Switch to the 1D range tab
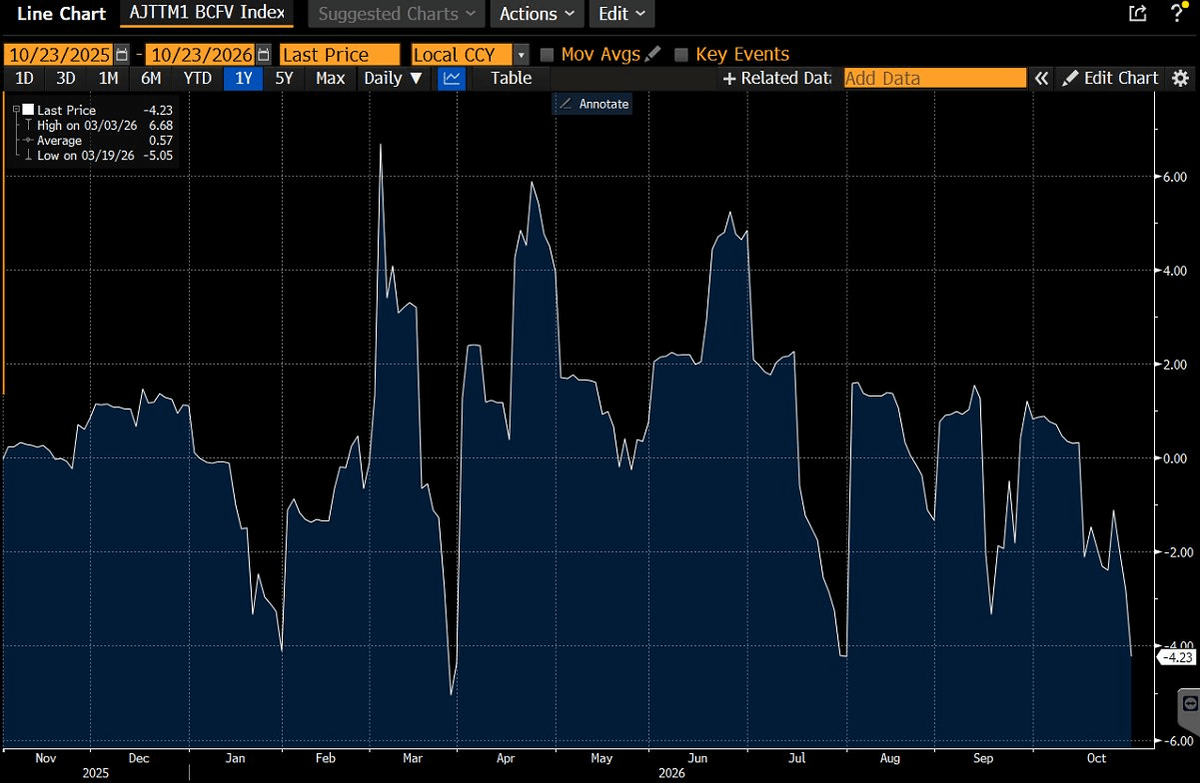The image size is (1200, 783). [x=26, y=78]
